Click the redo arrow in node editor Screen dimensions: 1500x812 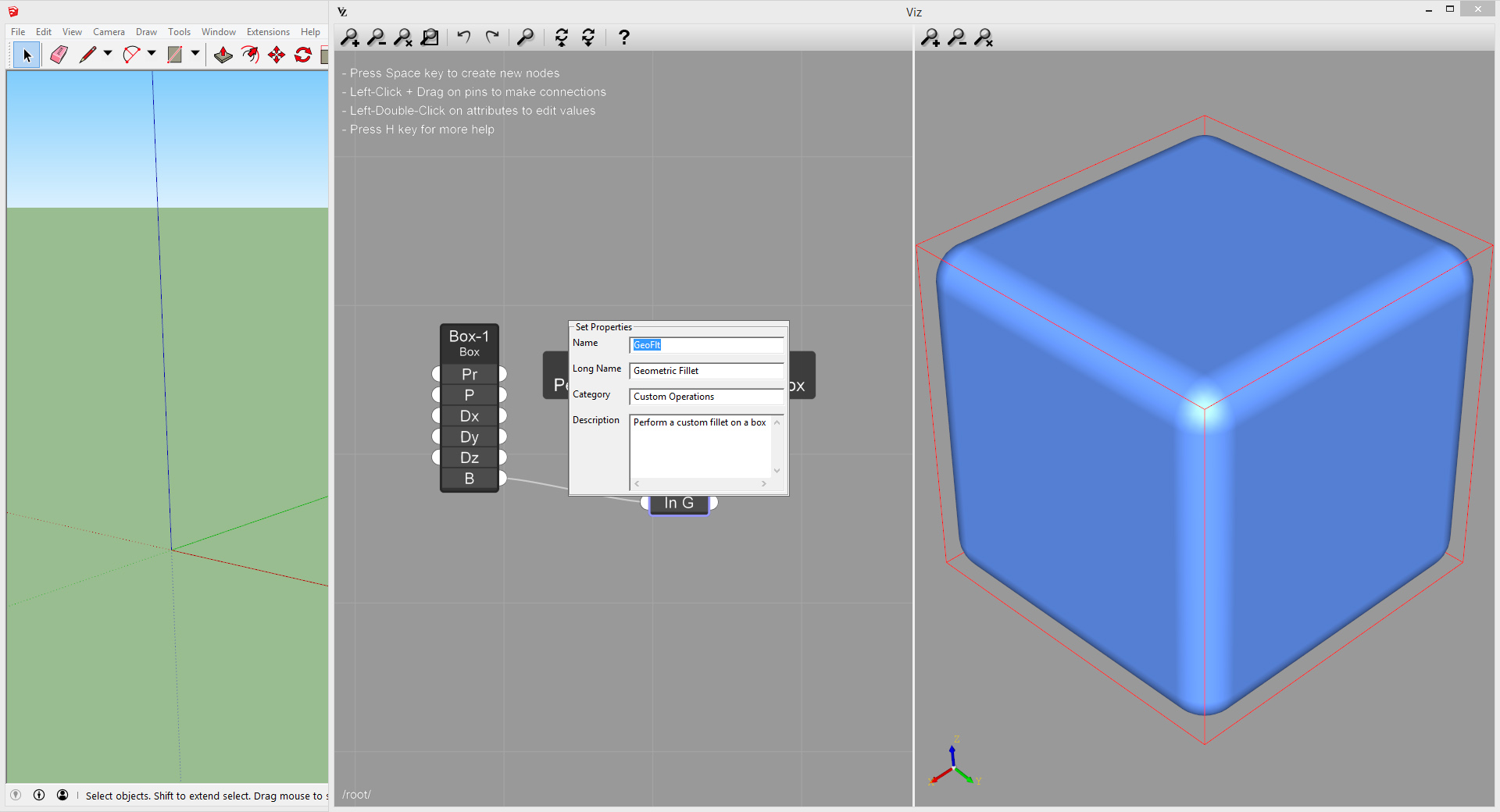click(x=492, y=37)
